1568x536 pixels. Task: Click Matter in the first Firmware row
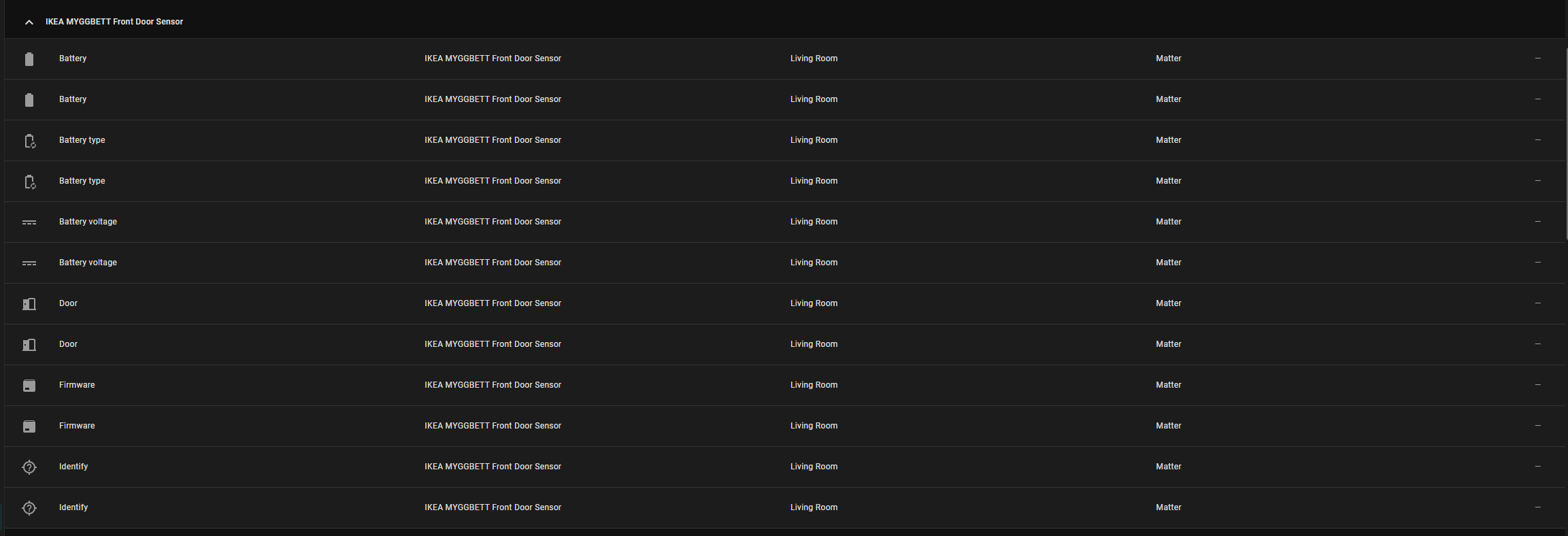coord(1168,385)
